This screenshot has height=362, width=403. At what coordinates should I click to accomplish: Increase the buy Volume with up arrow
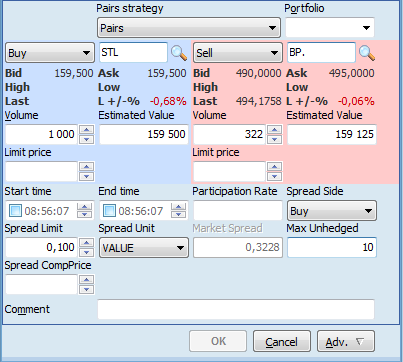point(87,130)
